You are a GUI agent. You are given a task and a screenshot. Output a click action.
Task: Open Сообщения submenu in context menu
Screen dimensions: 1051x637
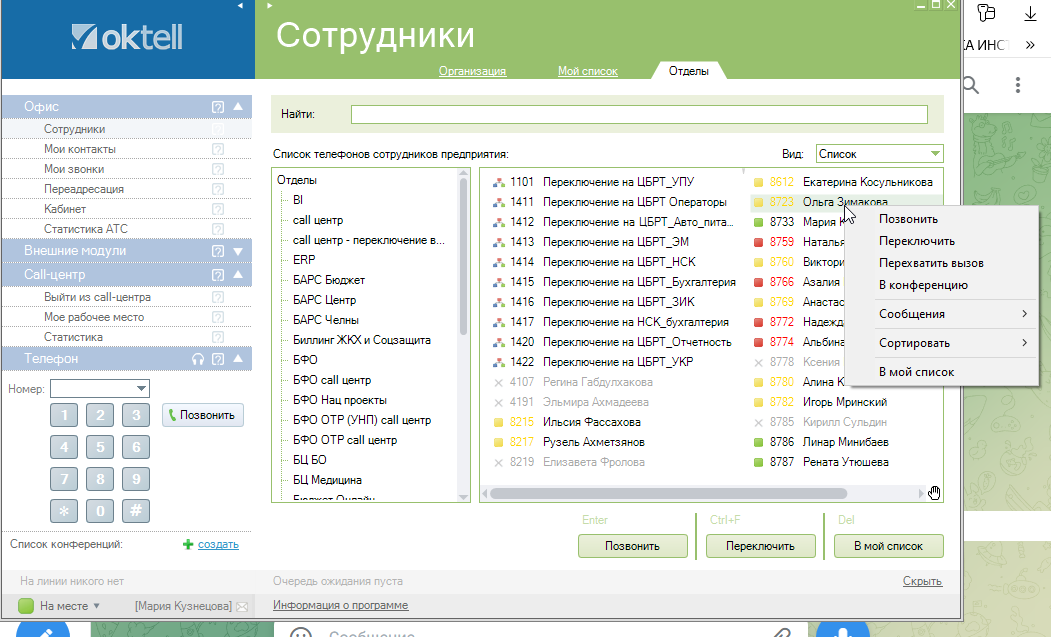pyautogui.click(x=942, y=314)
